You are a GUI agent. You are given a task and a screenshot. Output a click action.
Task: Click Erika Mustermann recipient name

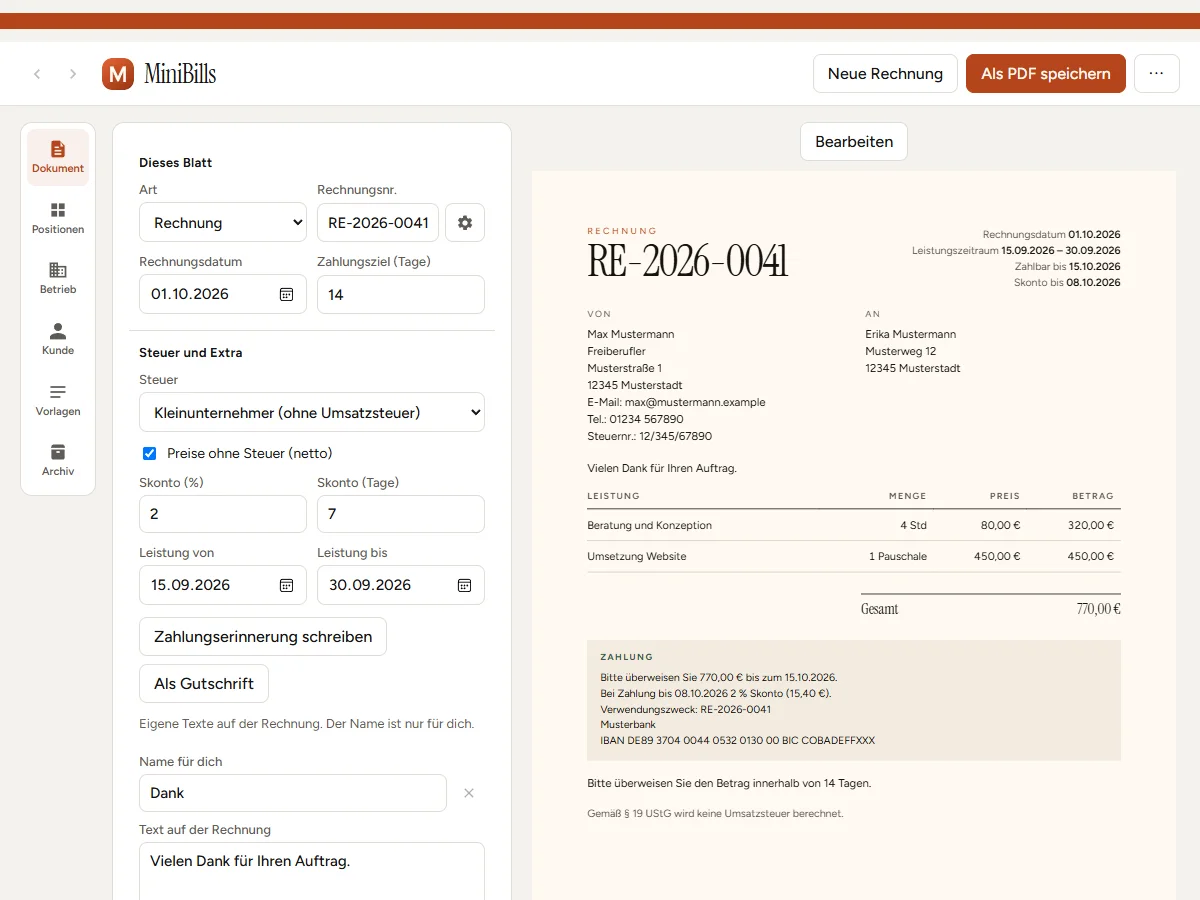911,334
